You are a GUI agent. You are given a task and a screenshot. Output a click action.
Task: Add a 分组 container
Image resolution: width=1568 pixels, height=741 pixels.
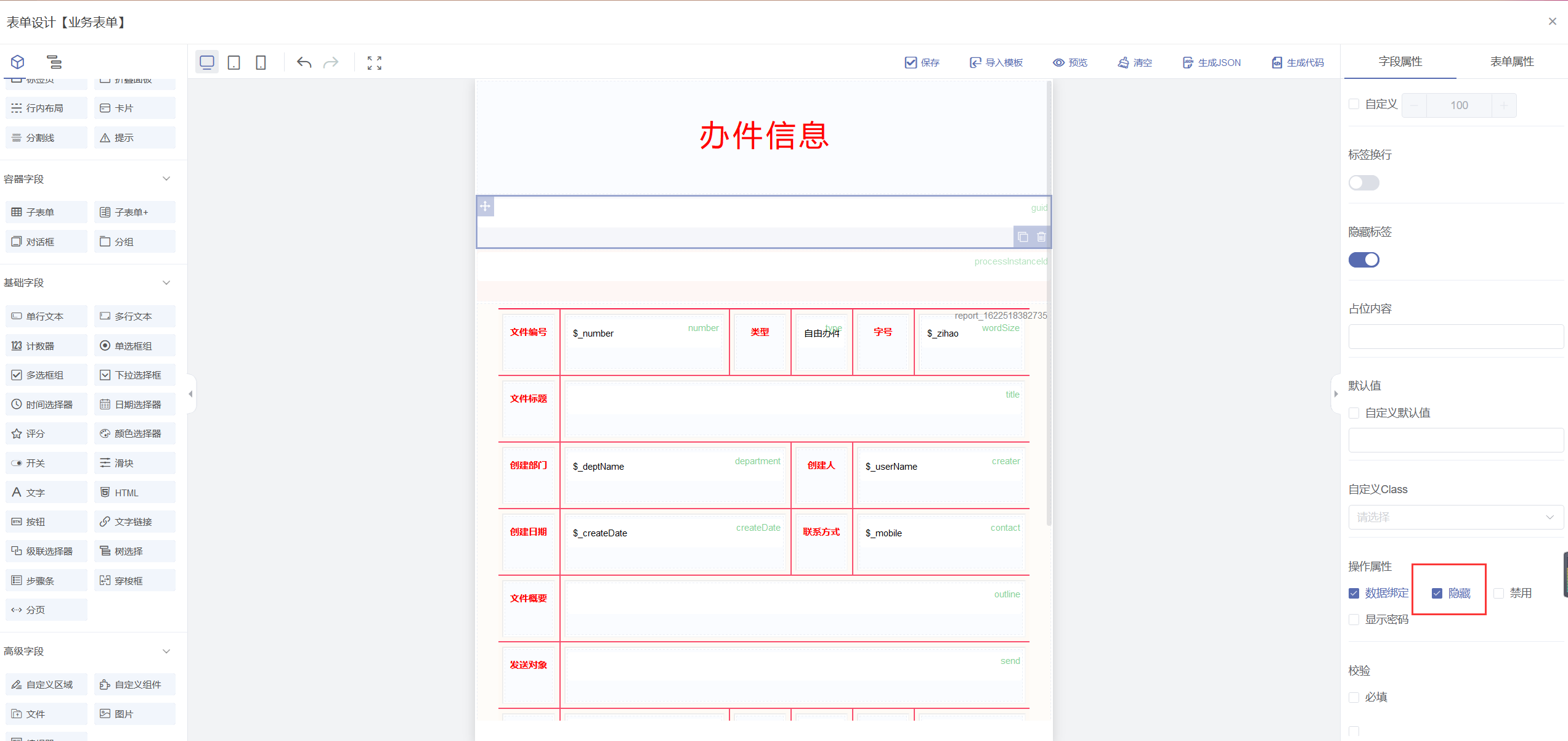[x=135, y=242]
